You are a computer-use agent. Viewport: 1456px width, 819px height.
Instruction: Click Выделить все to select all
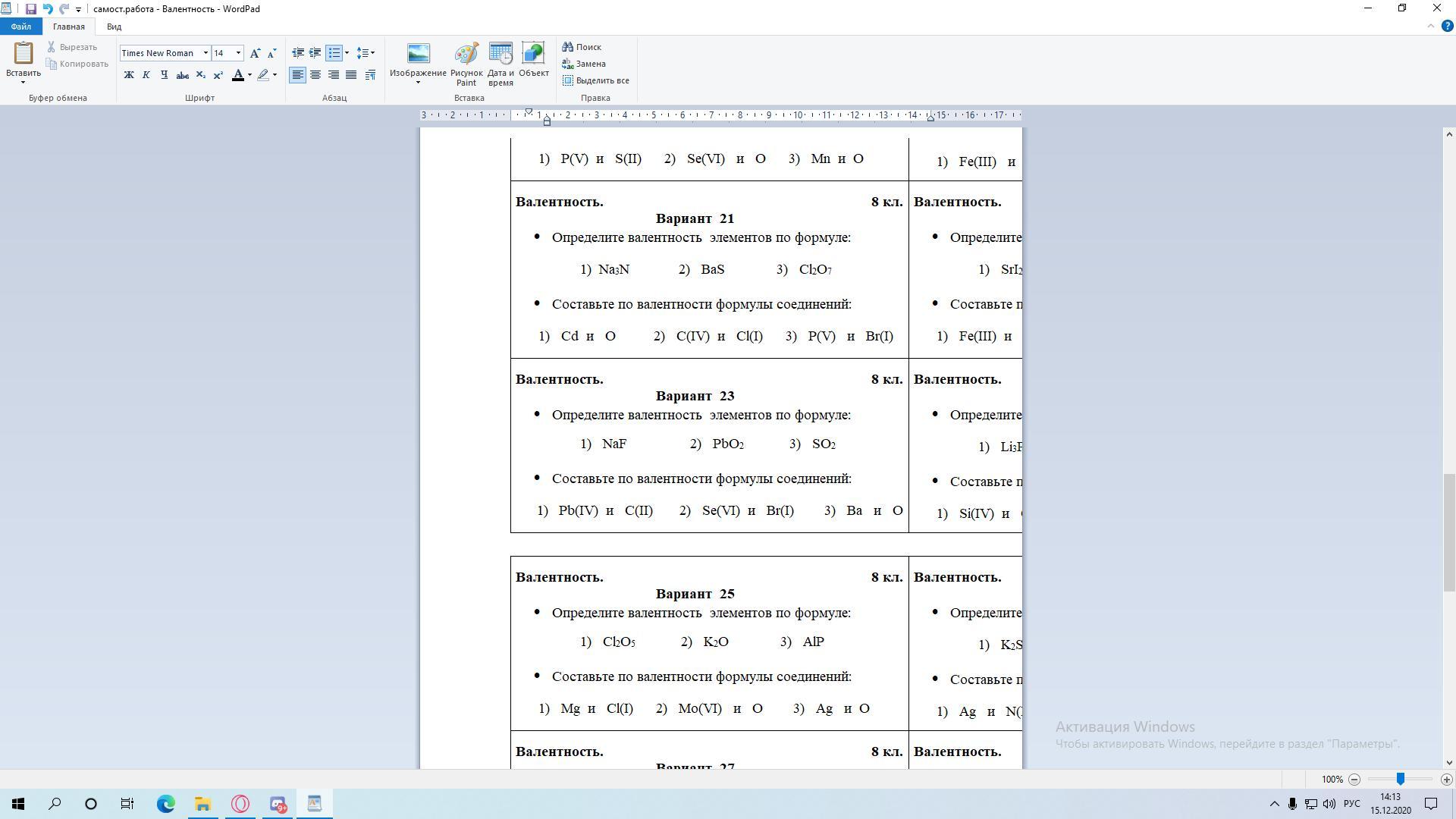coord(596,80)
